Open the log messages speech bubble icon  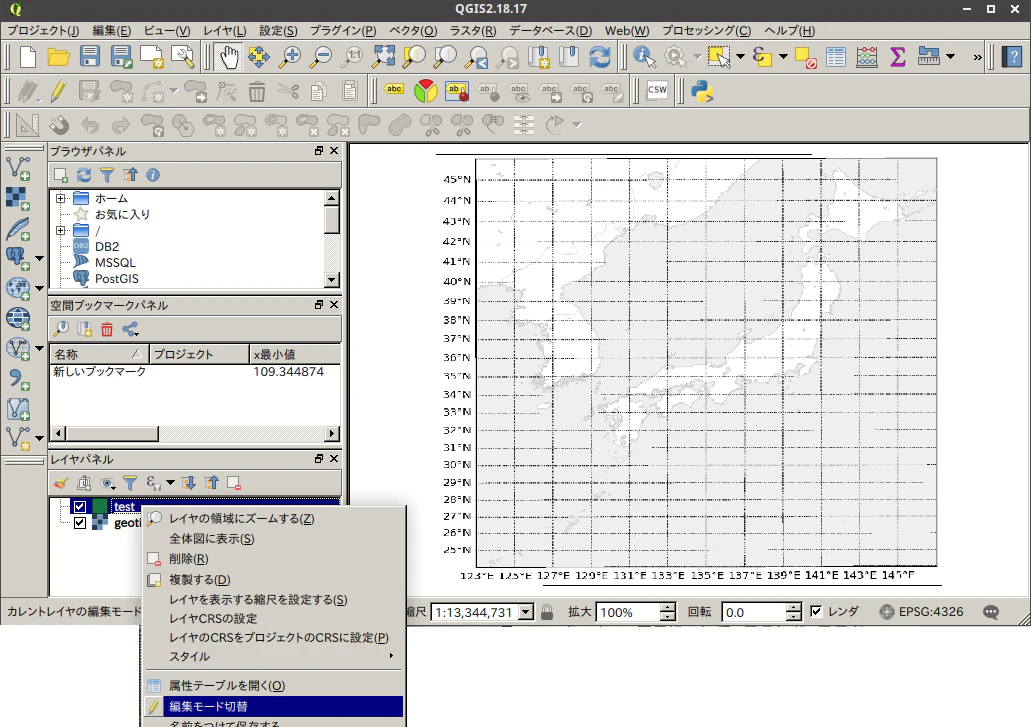coord(991,612)
